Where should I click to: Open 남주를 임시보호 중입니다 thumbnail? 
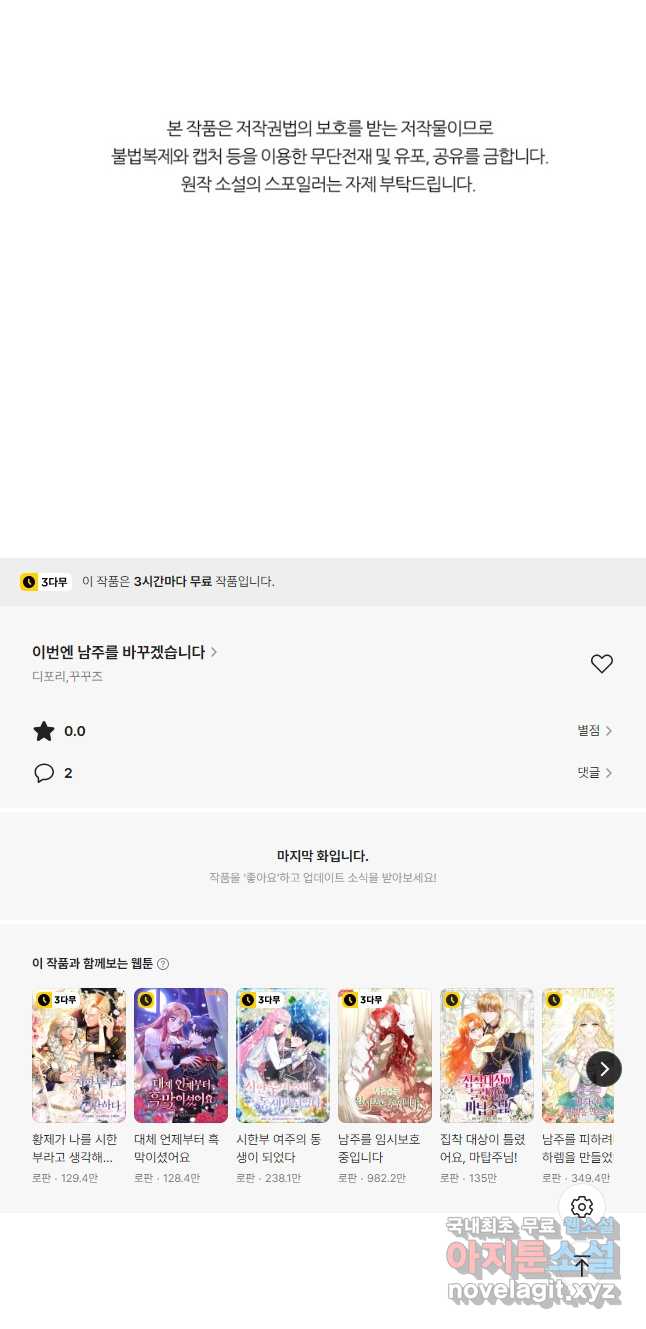[385, 1056]
